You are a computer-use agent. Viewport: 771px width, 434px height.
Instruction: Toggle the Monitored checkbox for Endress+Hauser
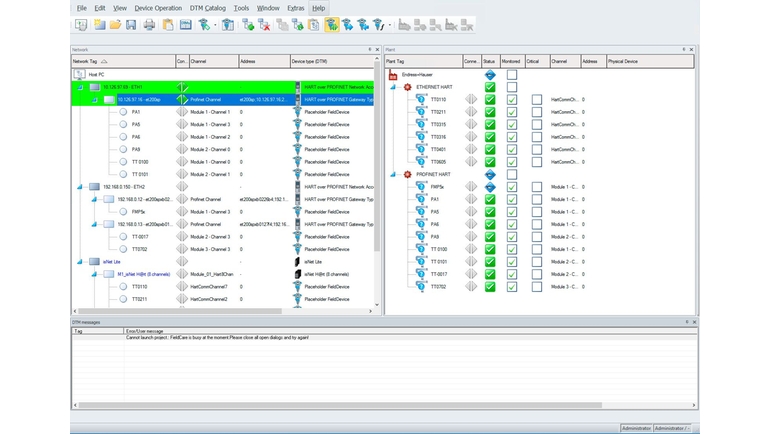click(512, 75)
